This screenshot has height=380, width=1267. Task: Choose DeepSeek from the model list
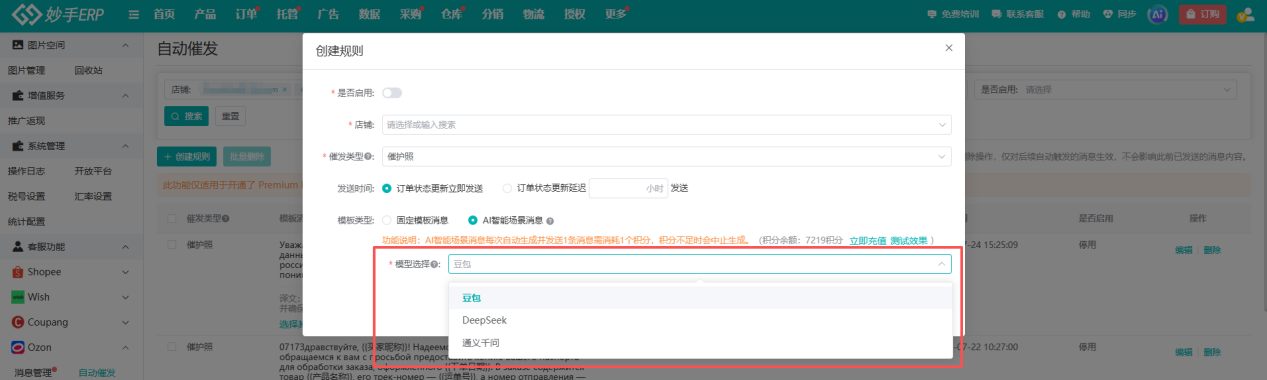click(x=699, y=320)
